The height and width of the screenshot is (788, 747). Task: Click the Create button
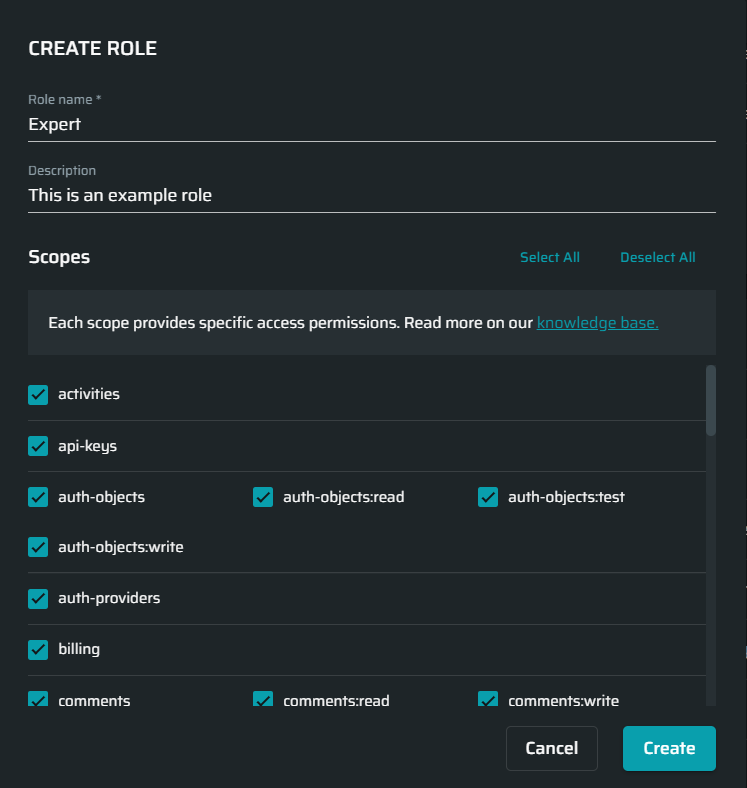pyautogui.click(x=669, y=748)
